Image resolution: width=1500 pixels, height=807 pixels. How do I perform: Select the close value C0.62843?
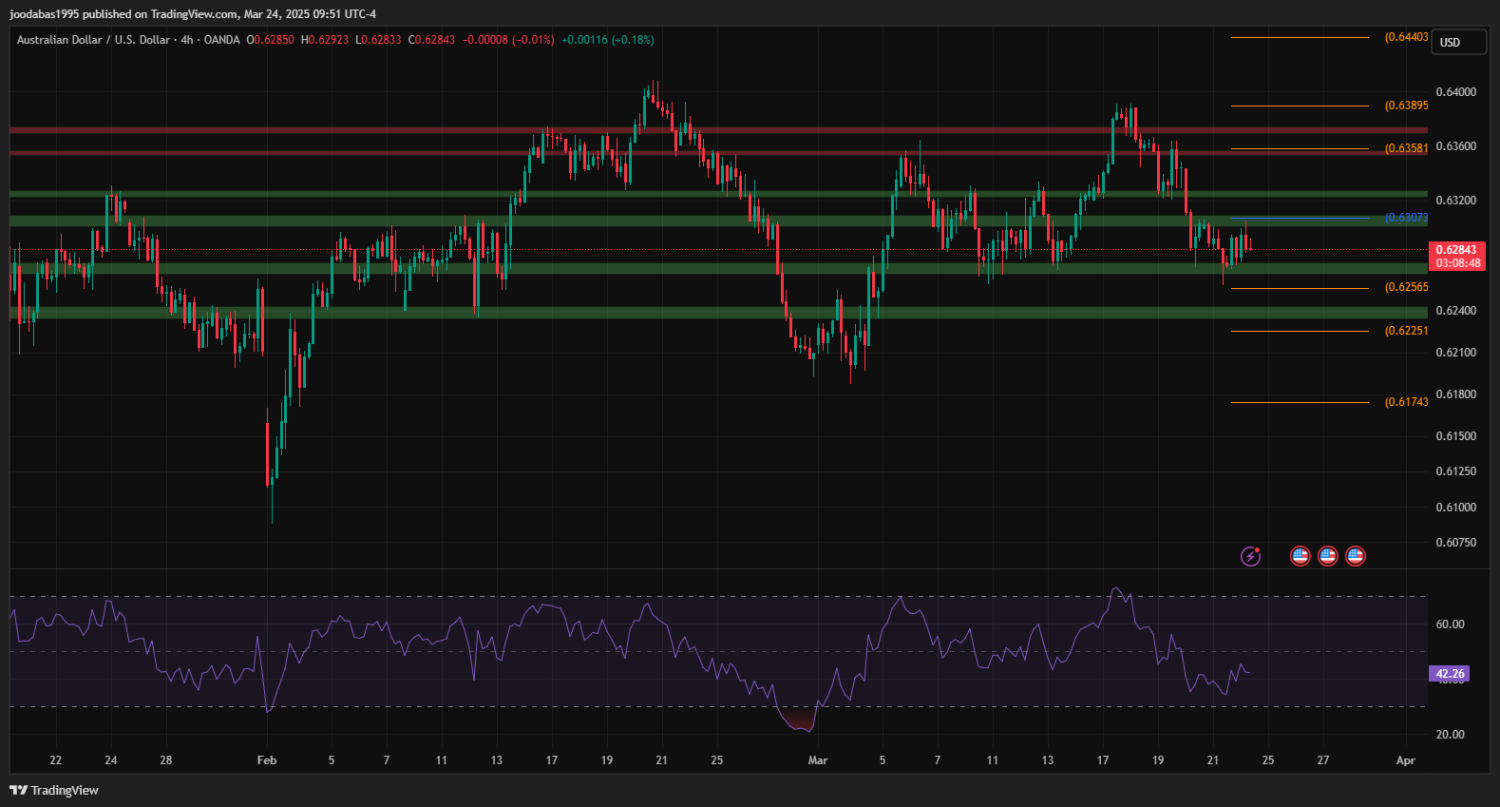pyautogui.click(x=429, y=39)
